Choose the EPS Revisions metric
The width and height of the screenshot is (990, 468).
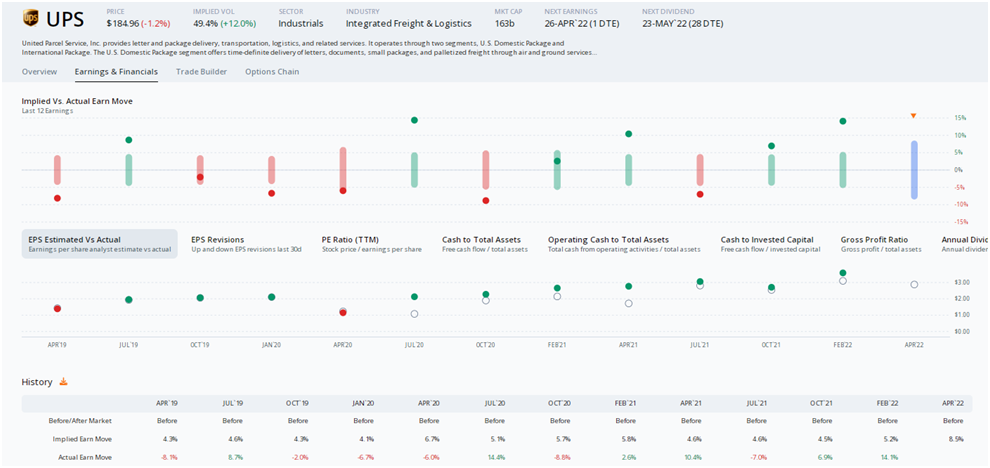coord(246,244)
